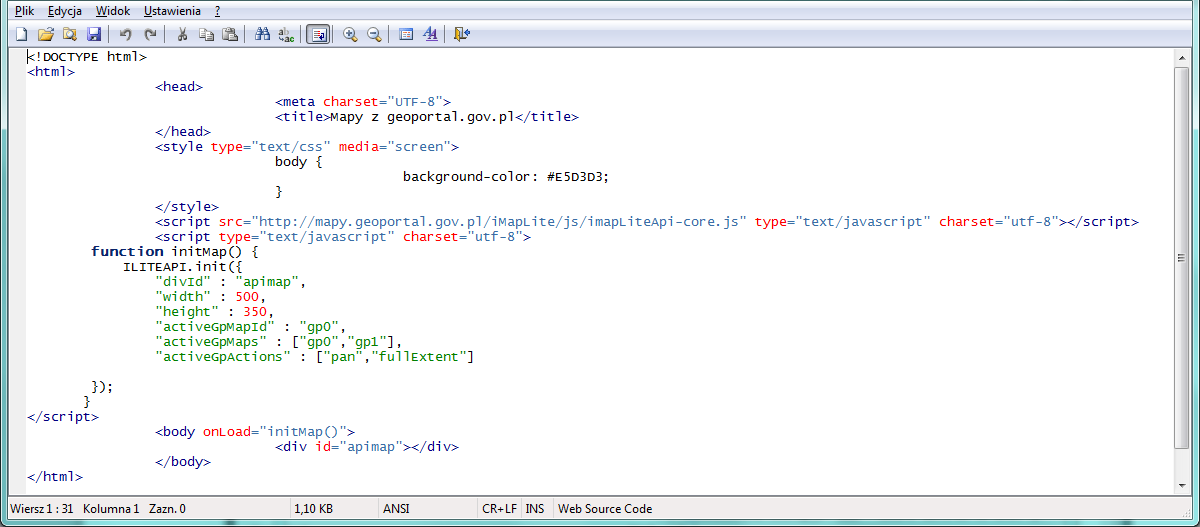This screenshot has height=527, width=1200.
Task: Click the imapLiteApi-core.js script URL
Action: (x=499, y=221)
